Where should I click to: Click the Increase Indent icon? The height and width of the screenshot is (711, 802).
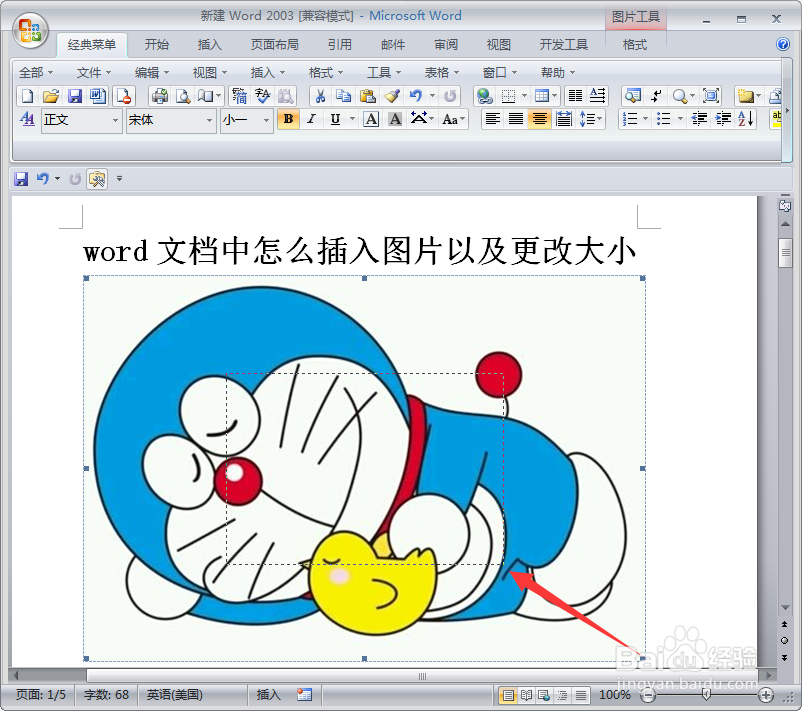pyautogui.click(x=723, y=120)
